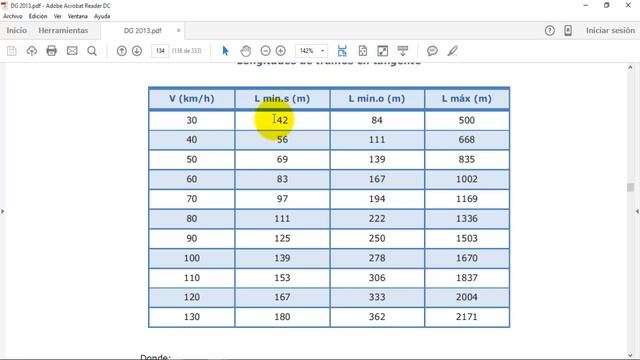640x360 pixels.
Task: Click the 'L min.o (m)' header cell
Action: point(377,99)
